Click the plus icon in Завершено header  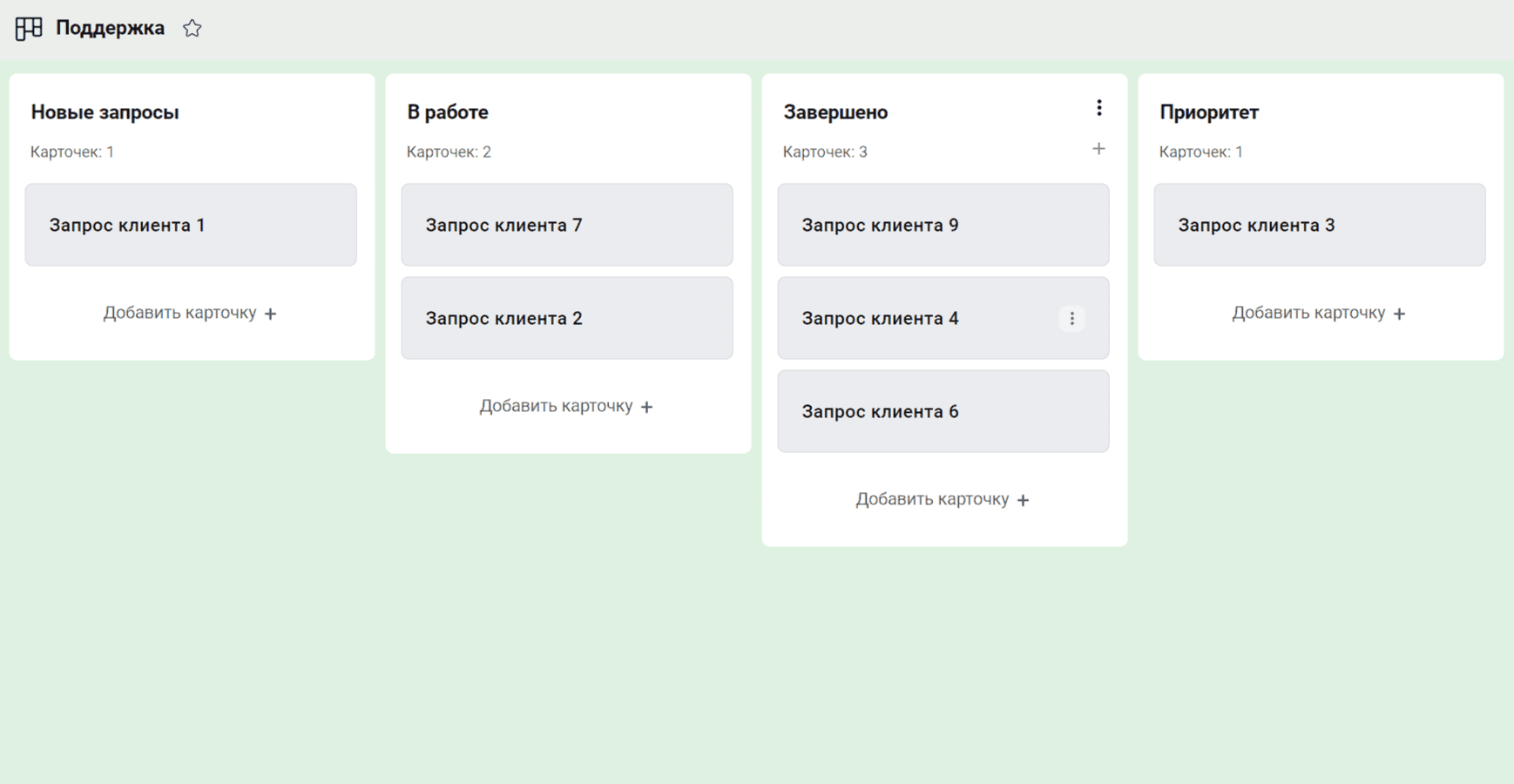[1098, 149]
